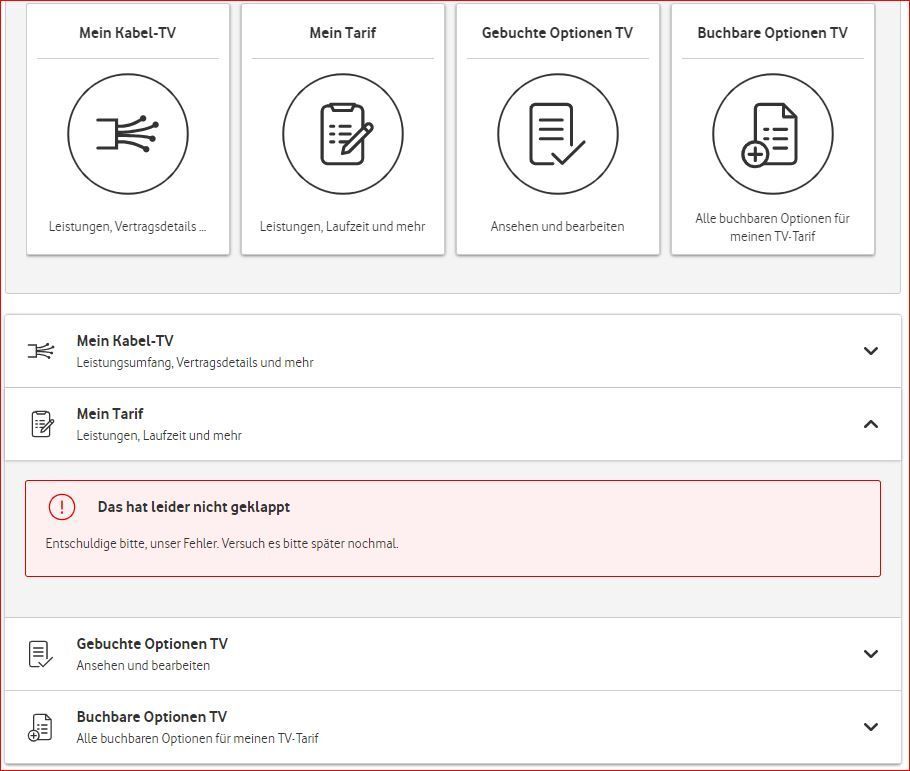This screenshot has width=910, height=771.
Task: Expand the Buchbare Optionen TV chevron
Action: point(871,727)
